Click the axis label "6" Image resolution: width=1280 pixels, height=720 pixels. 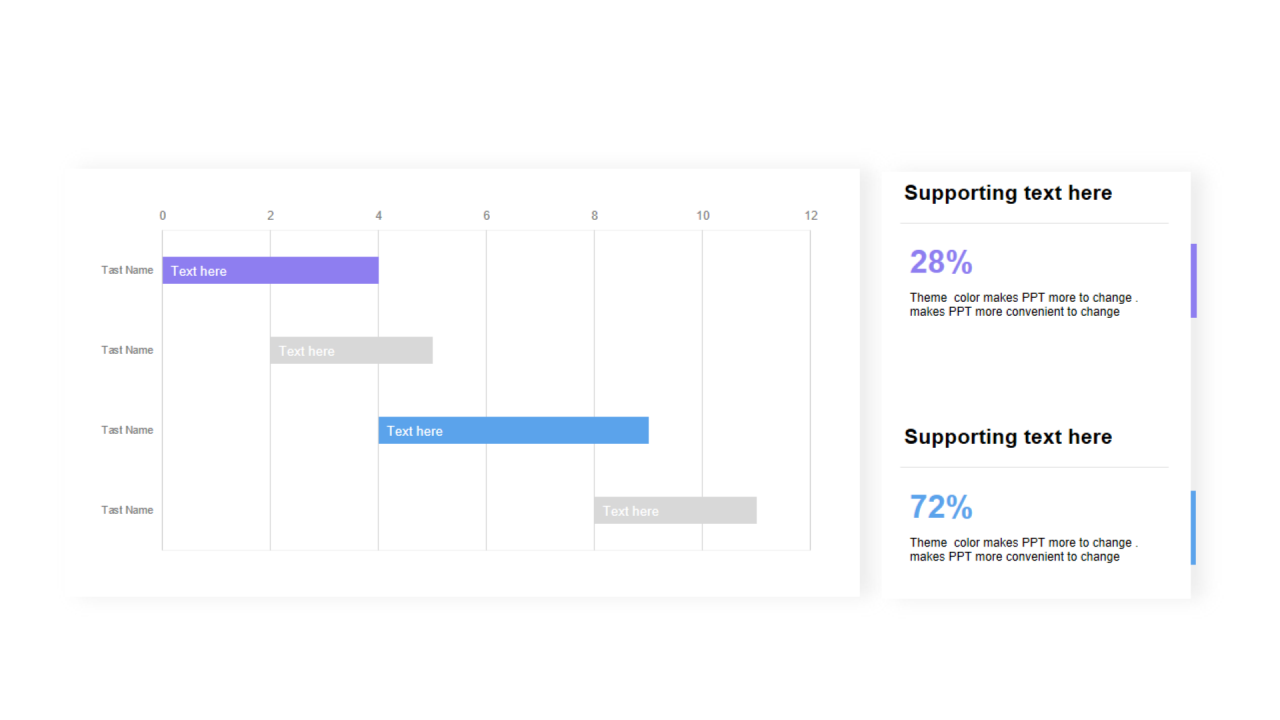click(x=487, y=216)
